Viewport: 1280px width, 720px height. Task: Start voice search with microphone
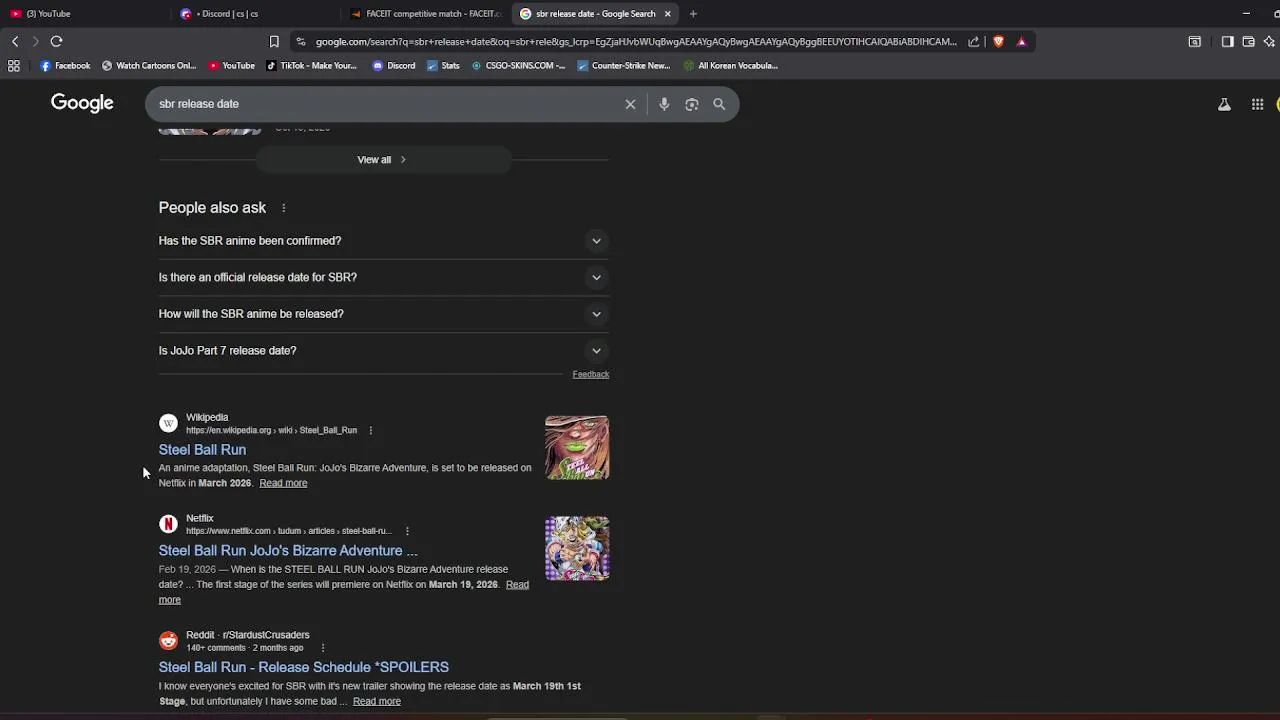(x=664, y=104)
